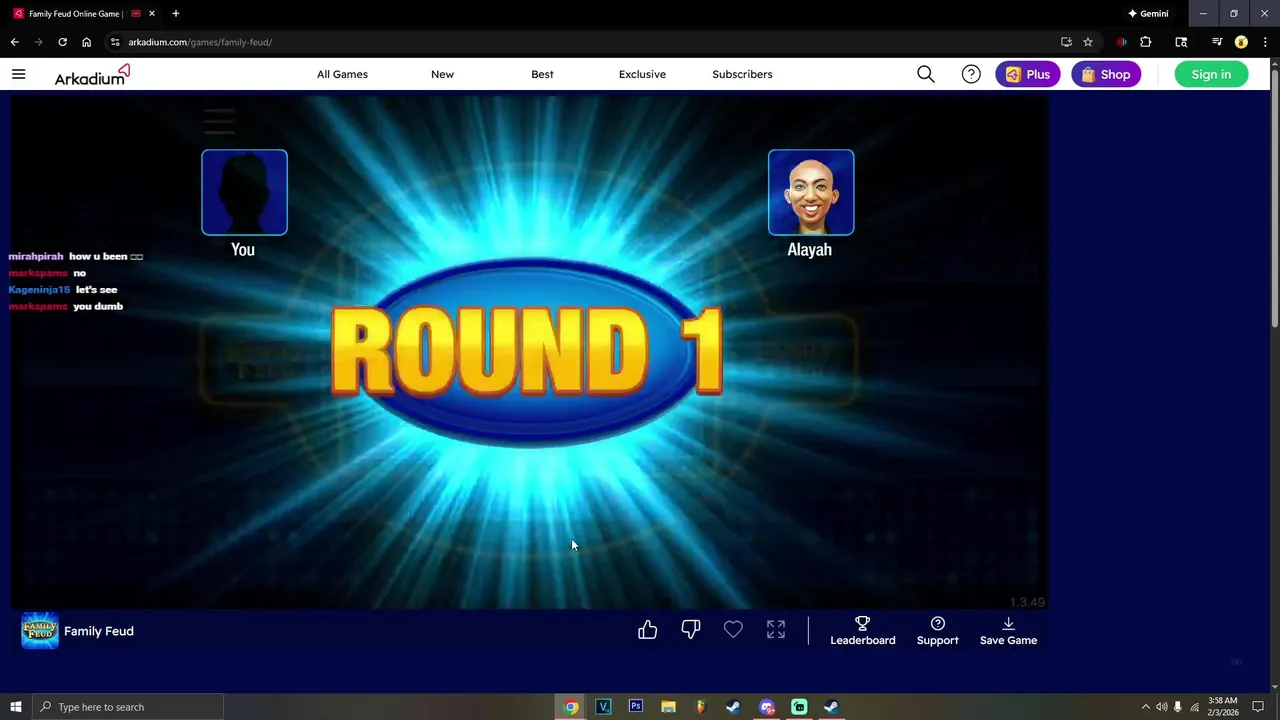
Task: Click chat username 'mirahpirah'
Action: tap(36, 257)
